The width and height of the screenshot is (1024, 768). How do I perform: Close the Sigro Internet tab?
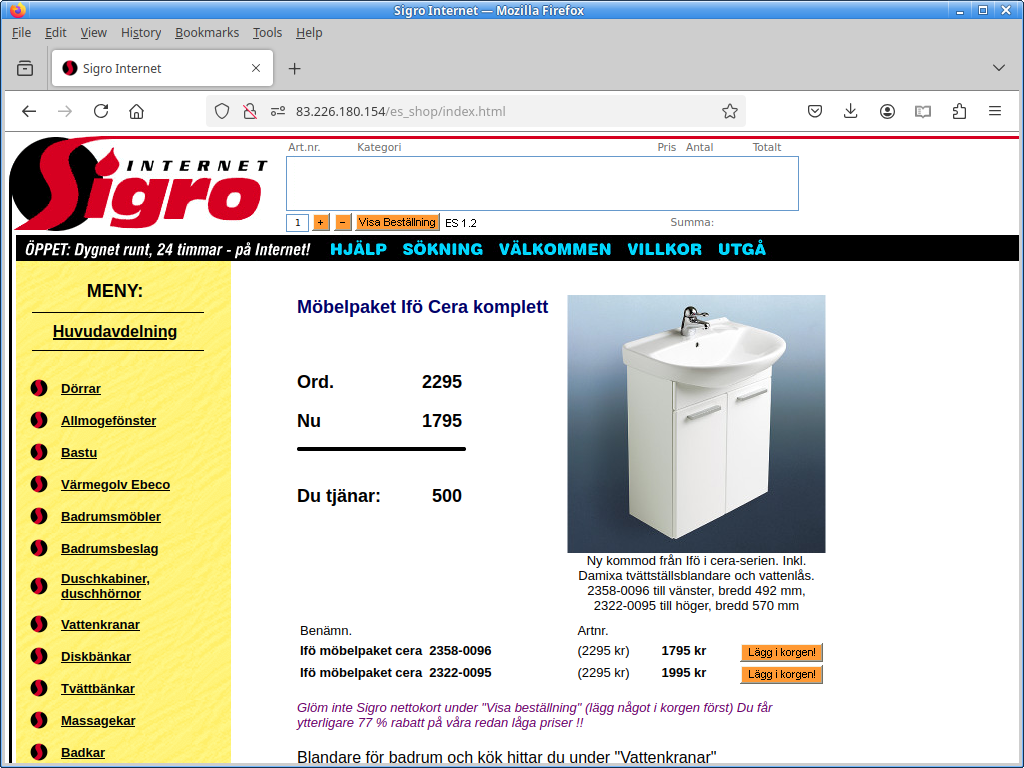[256, 68]
